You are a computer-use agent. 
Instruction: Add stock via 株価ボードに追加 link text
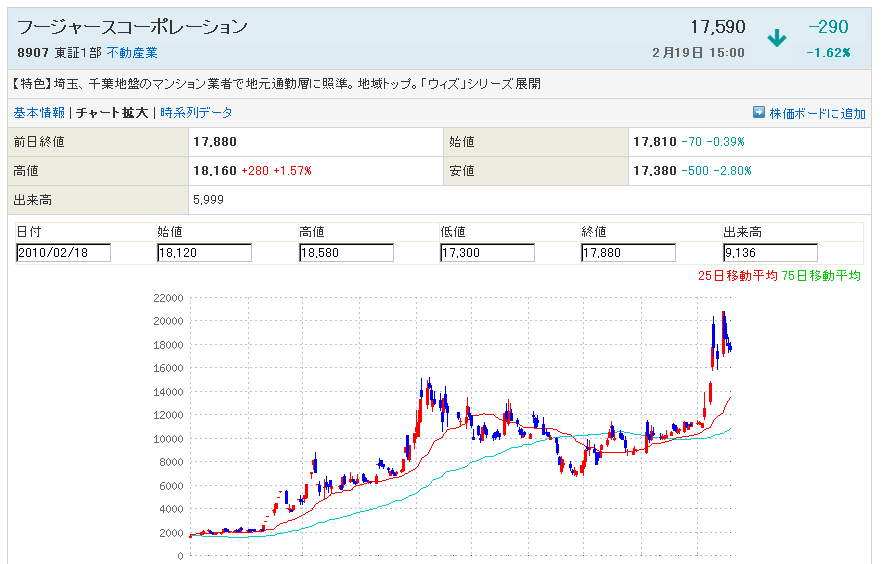(817, 113)
